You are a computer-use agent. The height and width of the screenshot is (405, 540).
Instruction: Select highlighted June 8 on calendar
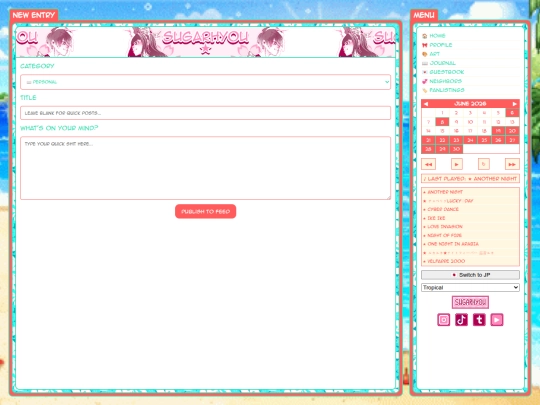(x=442, y=122)
